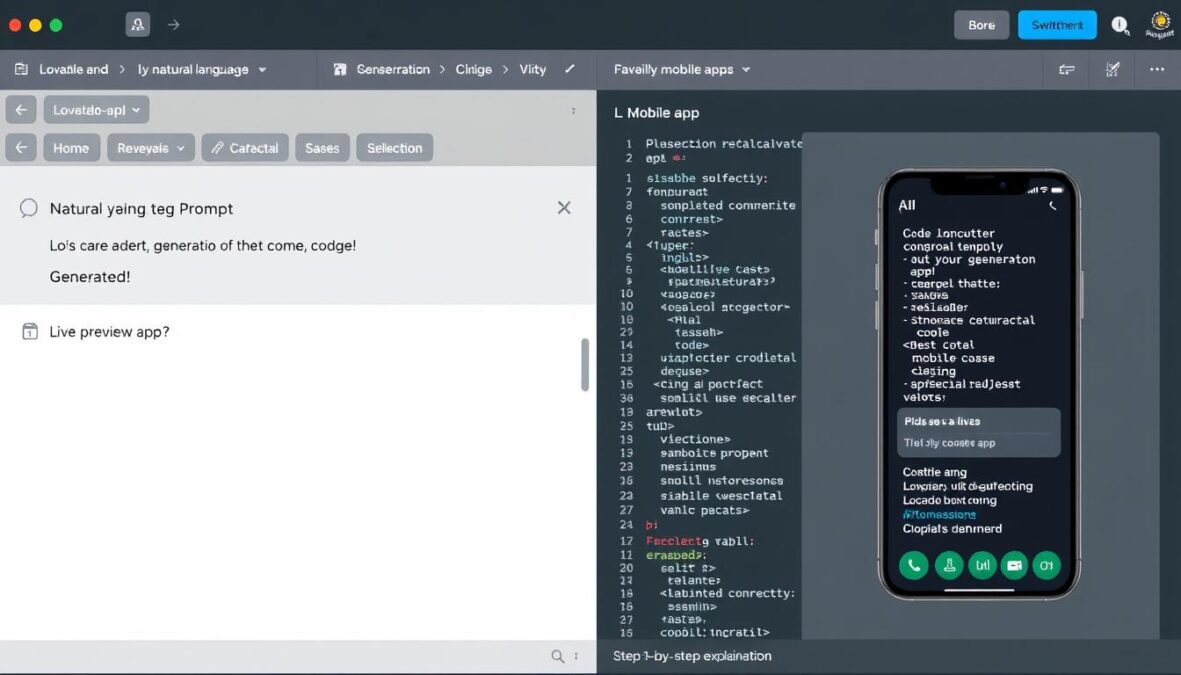The image size is (1181, 675).
Task: Close the Natural yaing teg Prompt panel
Action: [x=564, y=207]
